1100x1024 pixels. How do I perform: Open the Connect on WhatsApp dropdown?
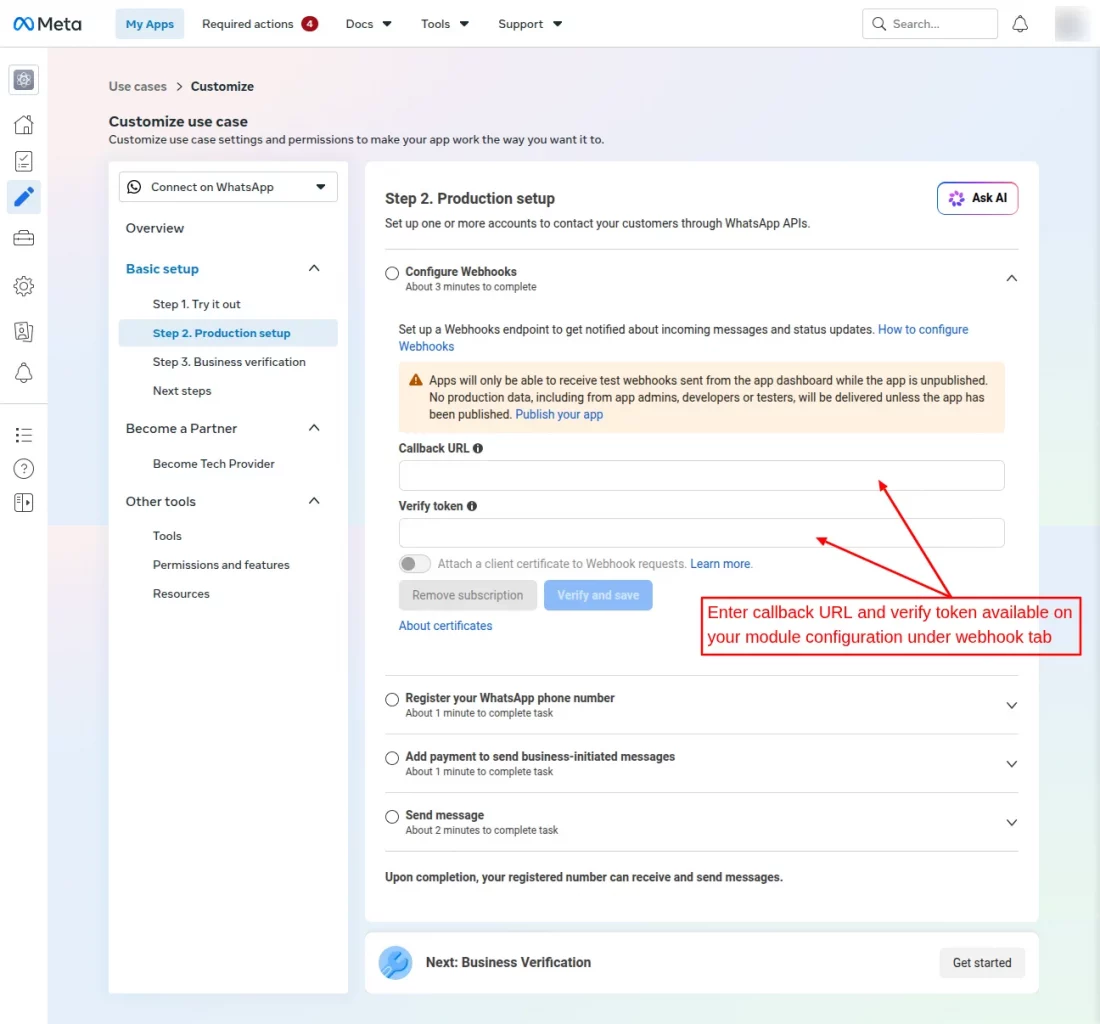[x=228, y=187]
